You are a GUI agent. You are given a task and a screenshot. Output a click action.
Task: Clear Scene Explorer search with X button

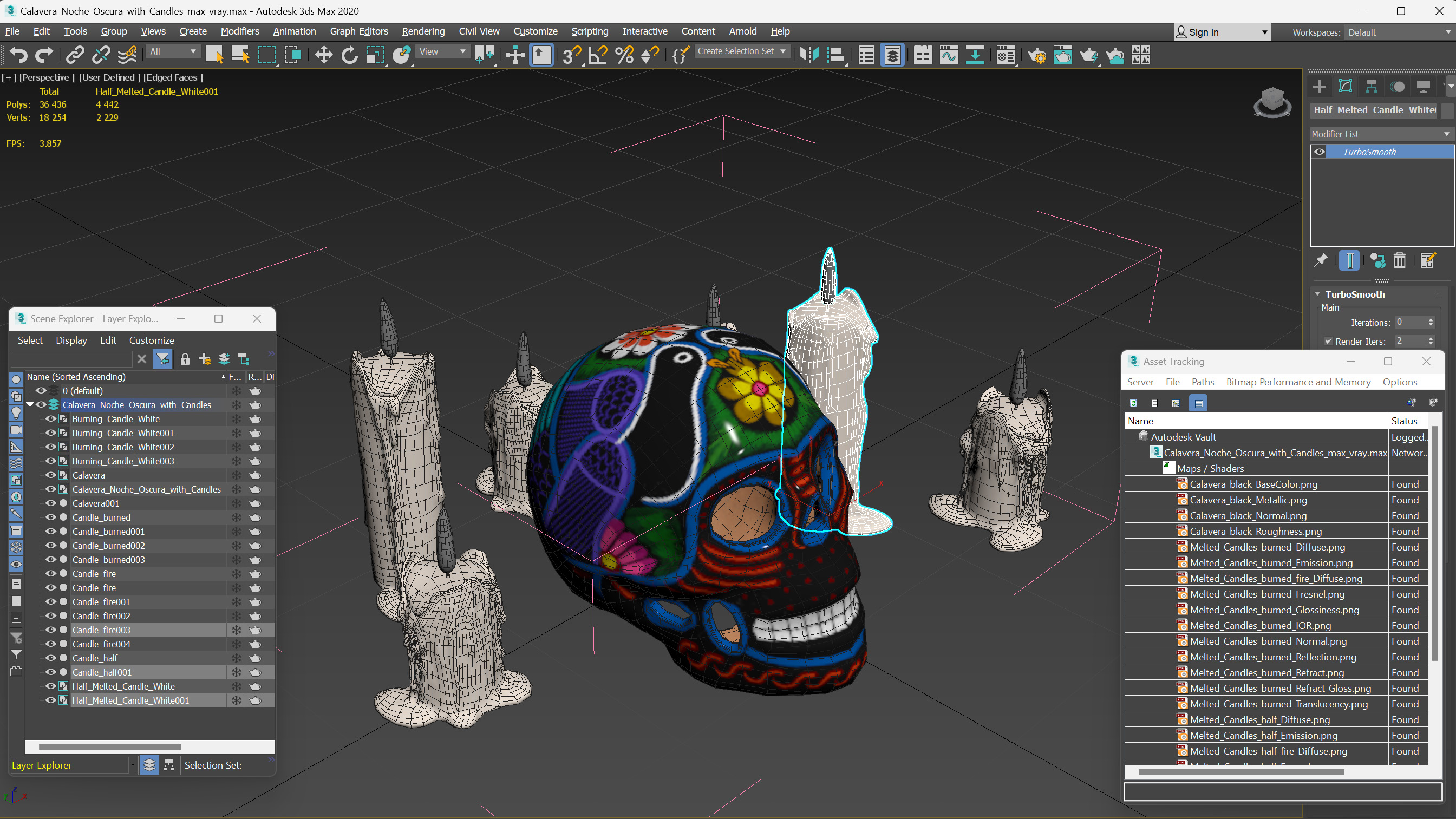(142, 359)
